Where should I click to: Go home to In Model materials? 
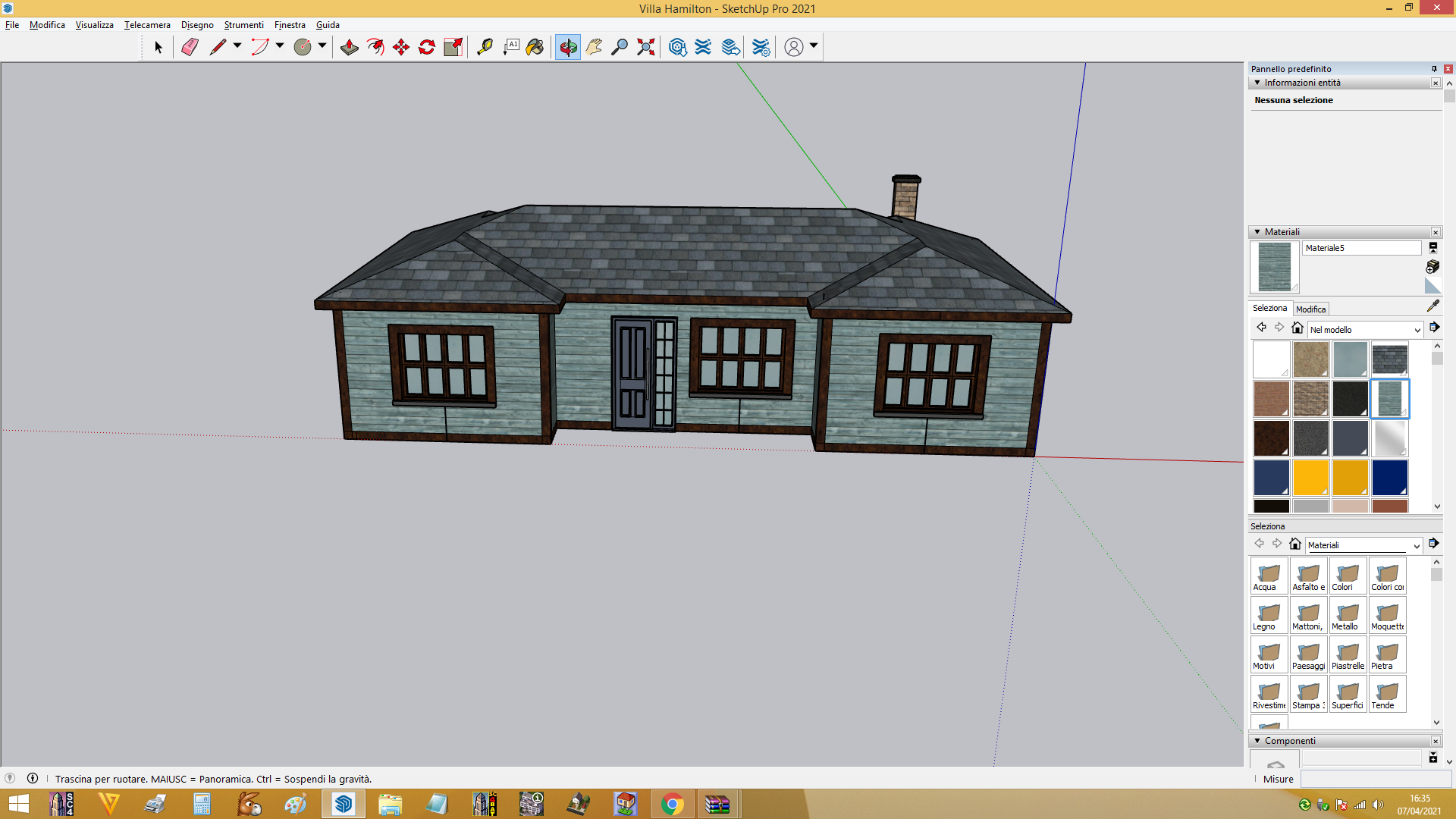click(1298, 328)
